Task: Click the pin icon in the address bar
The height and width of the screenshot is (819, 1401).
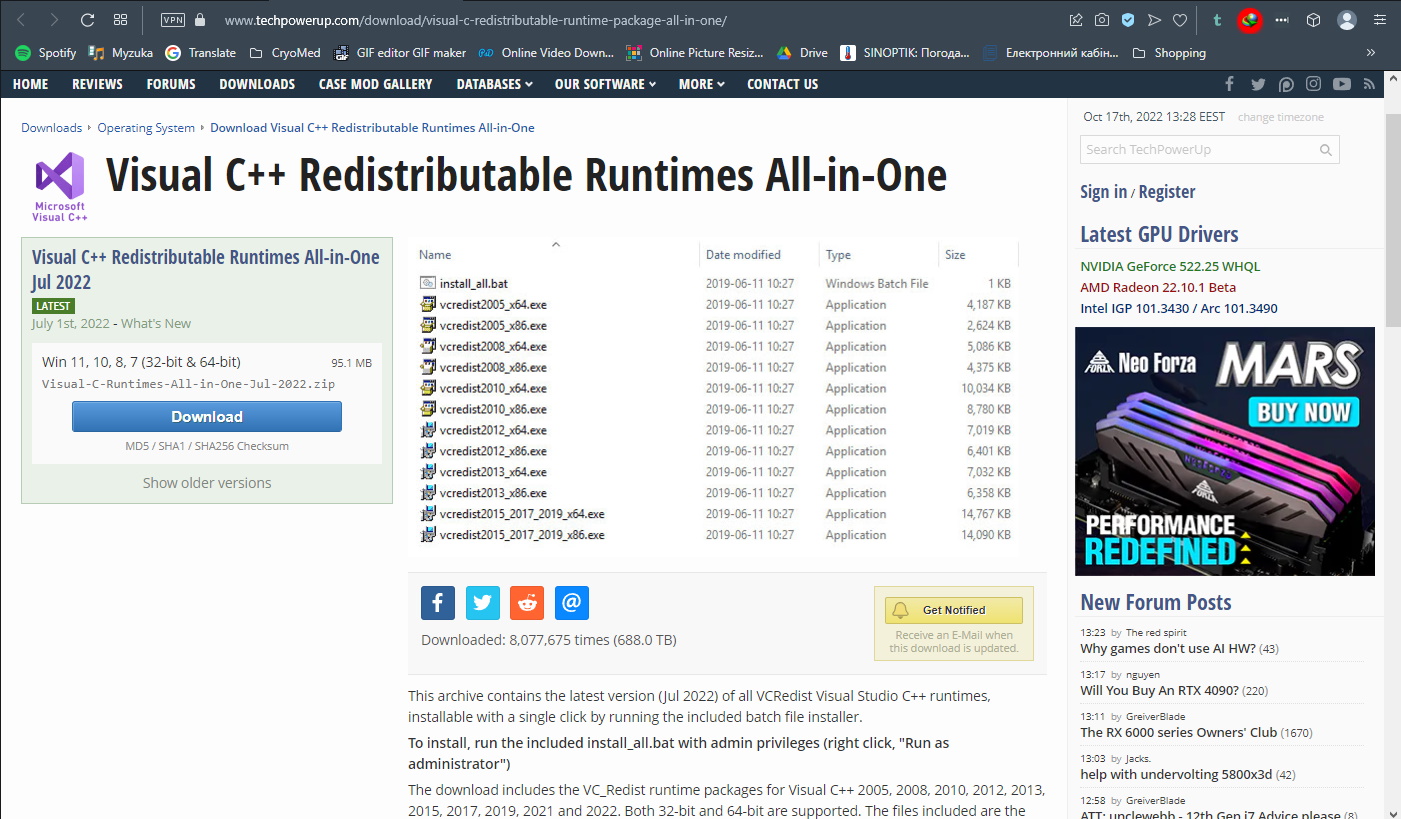Action: pos(1076,20)
